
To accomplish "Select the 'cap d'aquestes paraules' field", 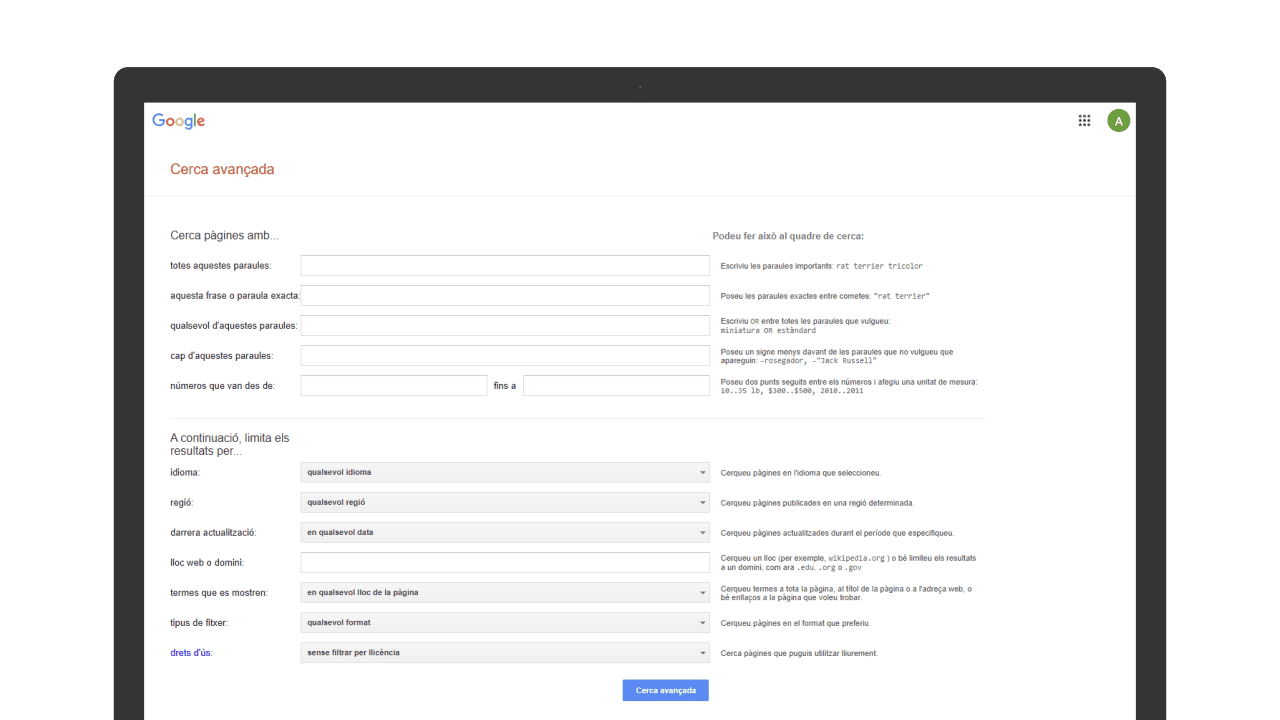I will click(x=505, y=356).
